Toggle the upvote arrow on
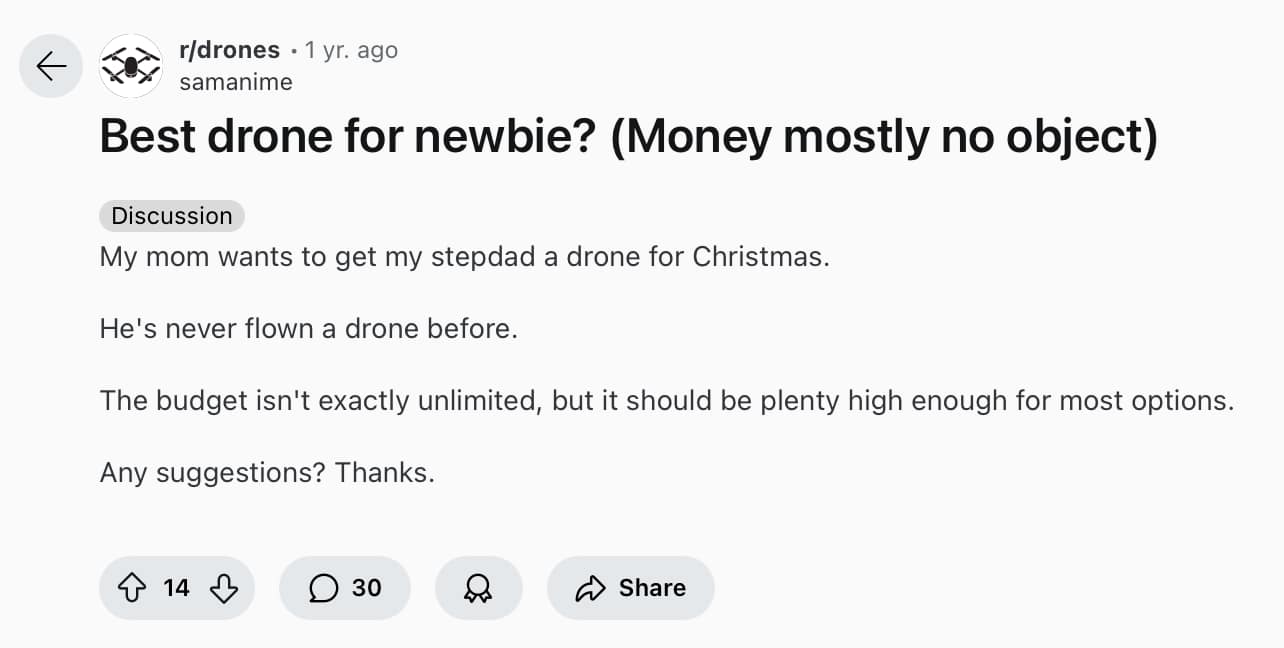This screenshot has width=1284, height=648. (133, 588)
